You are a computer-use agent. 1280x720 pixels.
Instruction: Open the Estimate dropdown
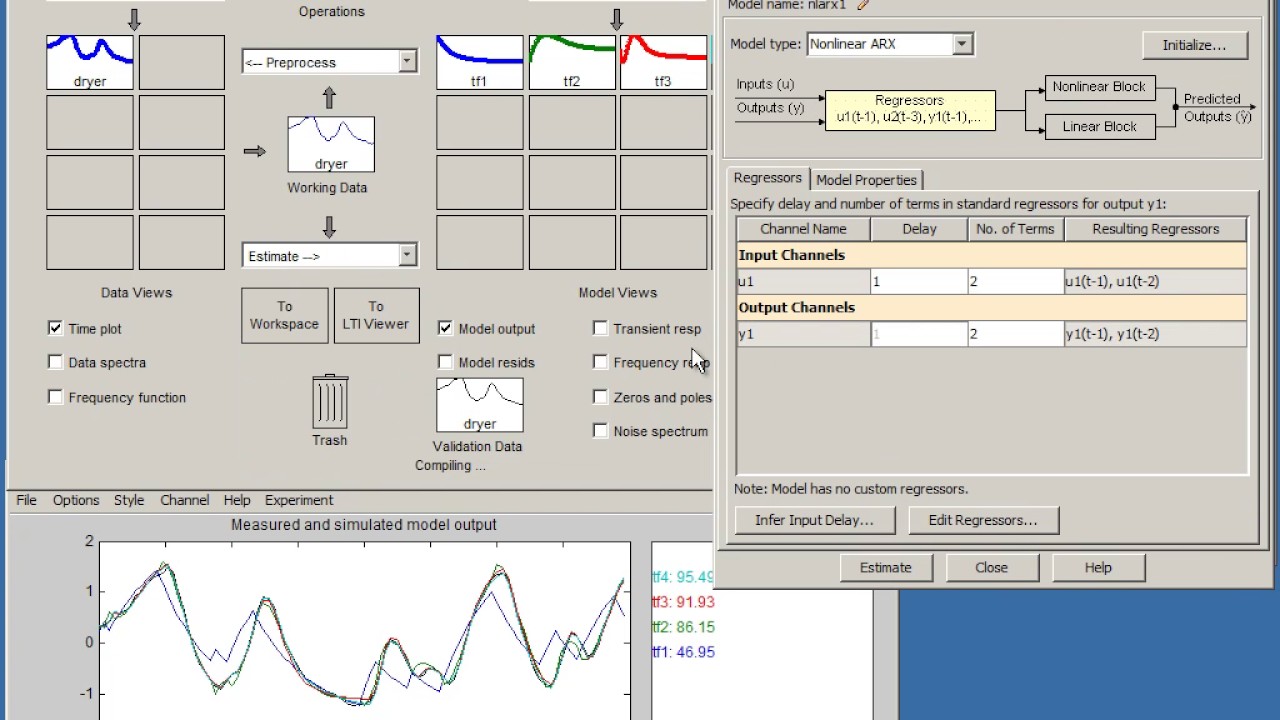pos(329,256)
